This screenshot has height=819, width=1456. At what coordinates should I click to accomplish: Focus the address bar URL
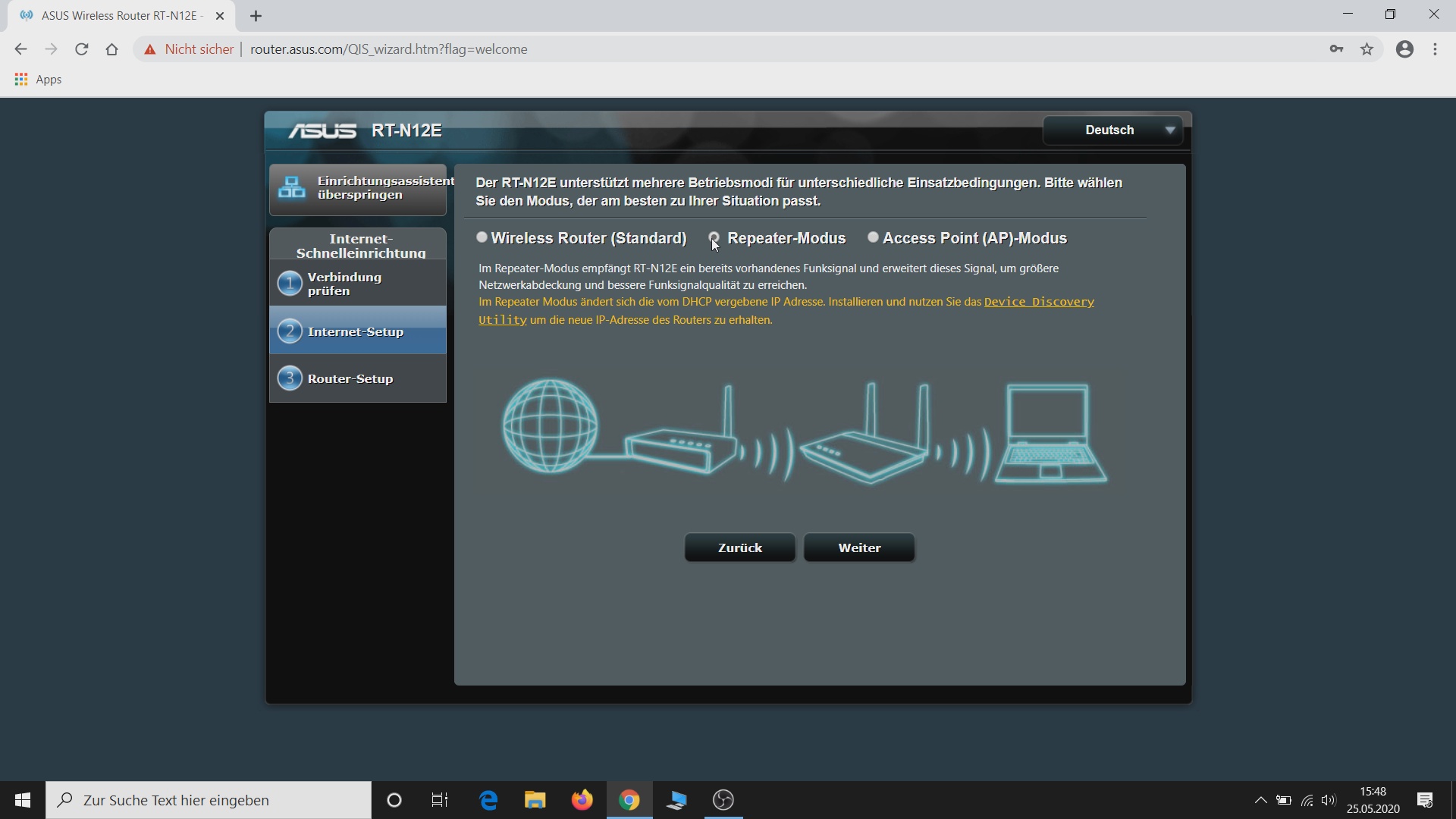[x=388, y=49]
